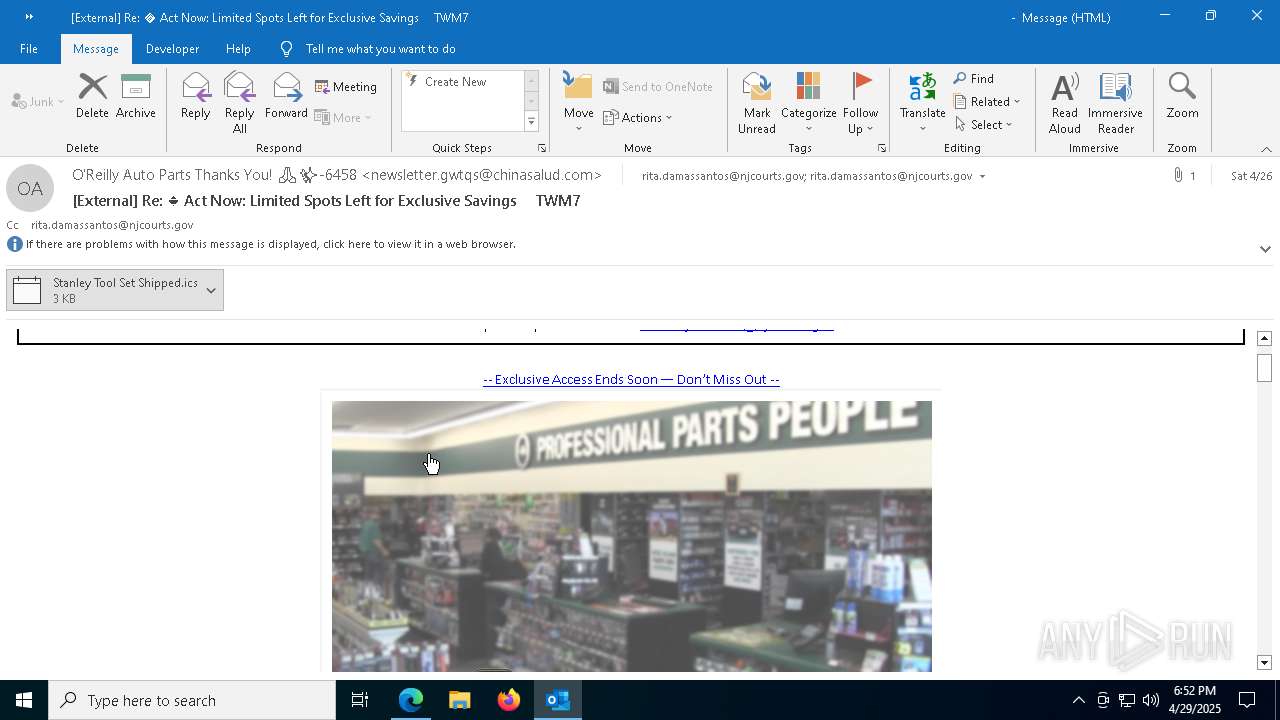This screenshot has height=720, width=1280.
Task: Archive the message
Action: pyautogui.click(x=136, y=97)
